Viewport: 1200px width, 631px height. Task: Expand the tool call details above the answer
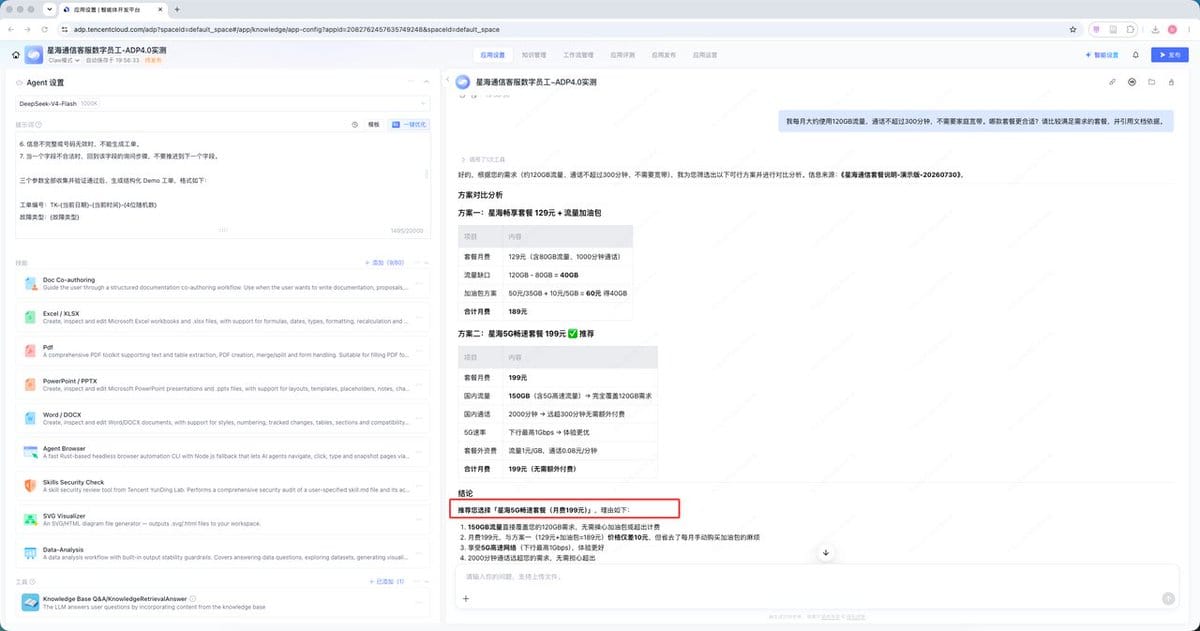tap(485, 159)
